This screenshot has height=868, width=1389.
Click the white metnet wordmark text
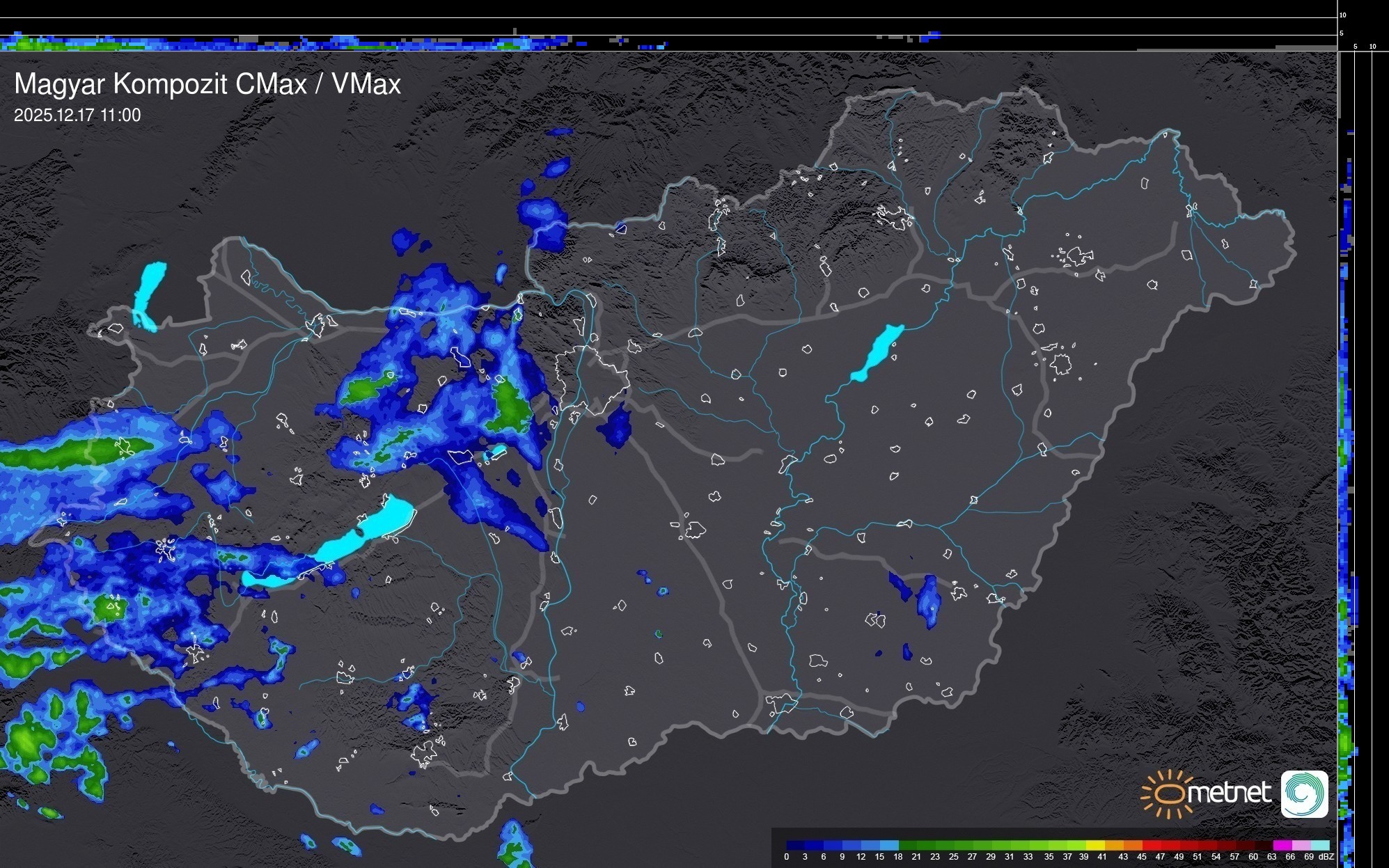pyautogui.click(x=1229, y=793)
